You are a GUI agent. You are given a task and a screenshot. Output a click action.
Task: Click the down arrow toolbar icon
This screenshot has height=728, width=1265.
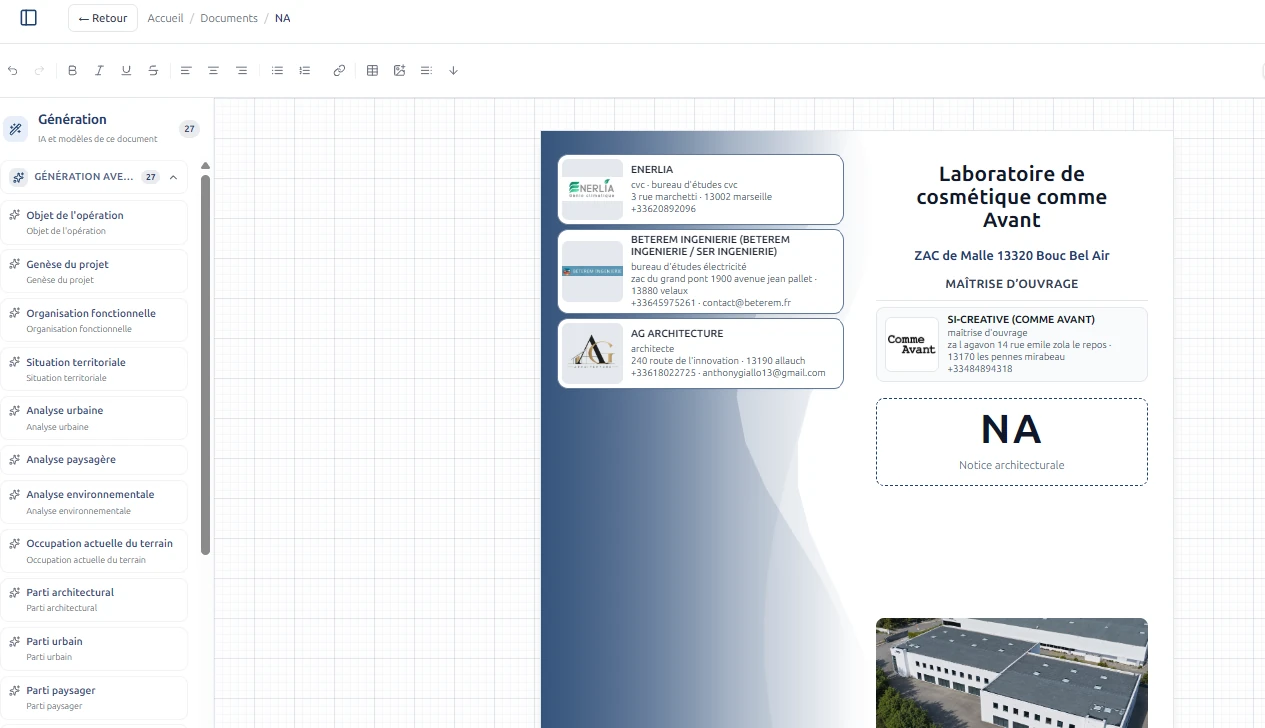pos(453,71)
